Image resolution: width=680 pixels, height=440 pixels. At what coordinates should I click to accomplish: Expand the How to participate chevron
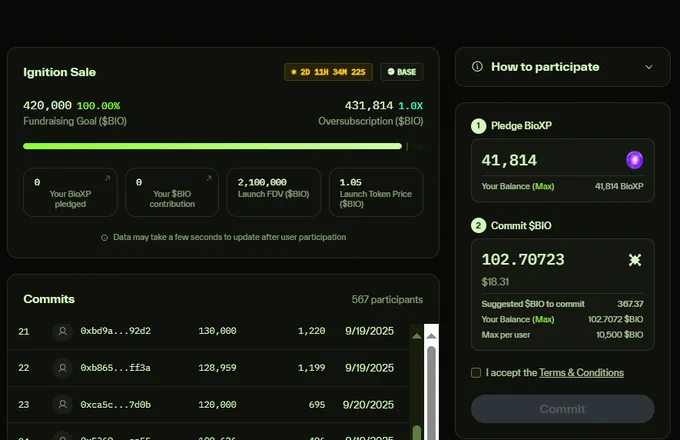click(x=649, y=67)
